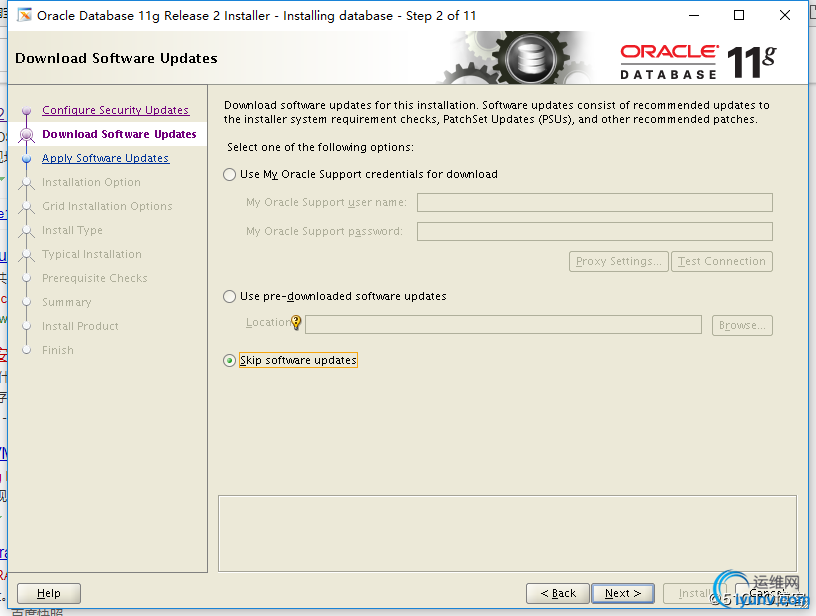Click the Browse button for location
816x616 pixels.
[x=742, y=325]
